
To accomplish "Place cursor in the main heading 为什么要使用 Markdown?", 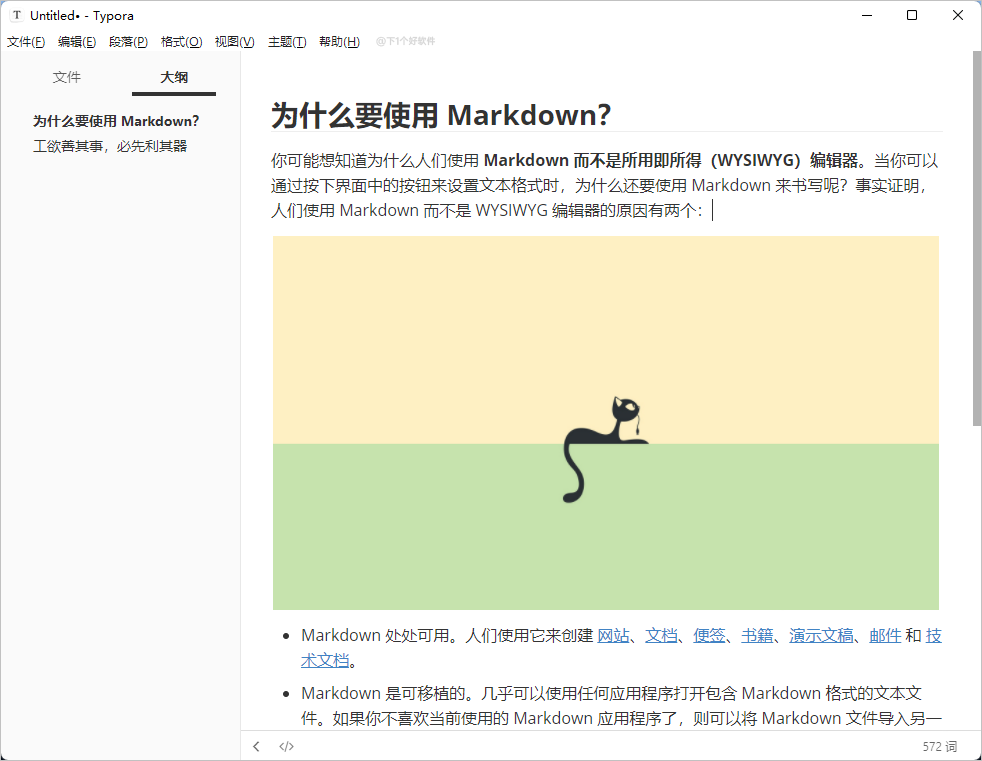I will pyautogui.click(x=441, y=115).
